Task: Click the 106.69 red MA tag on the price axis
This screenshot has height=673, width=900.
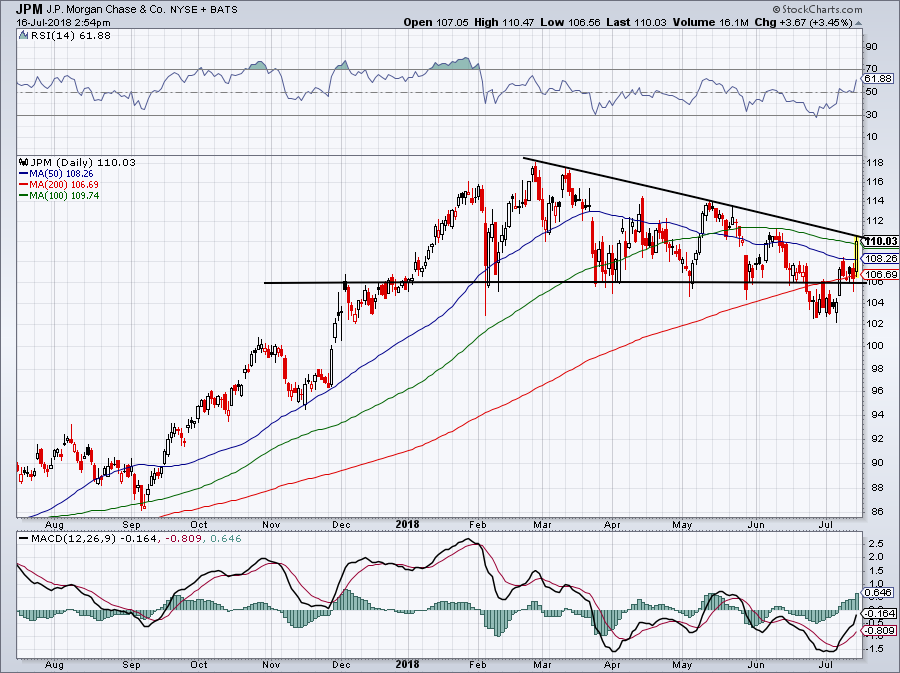Action: coord(880,275)
